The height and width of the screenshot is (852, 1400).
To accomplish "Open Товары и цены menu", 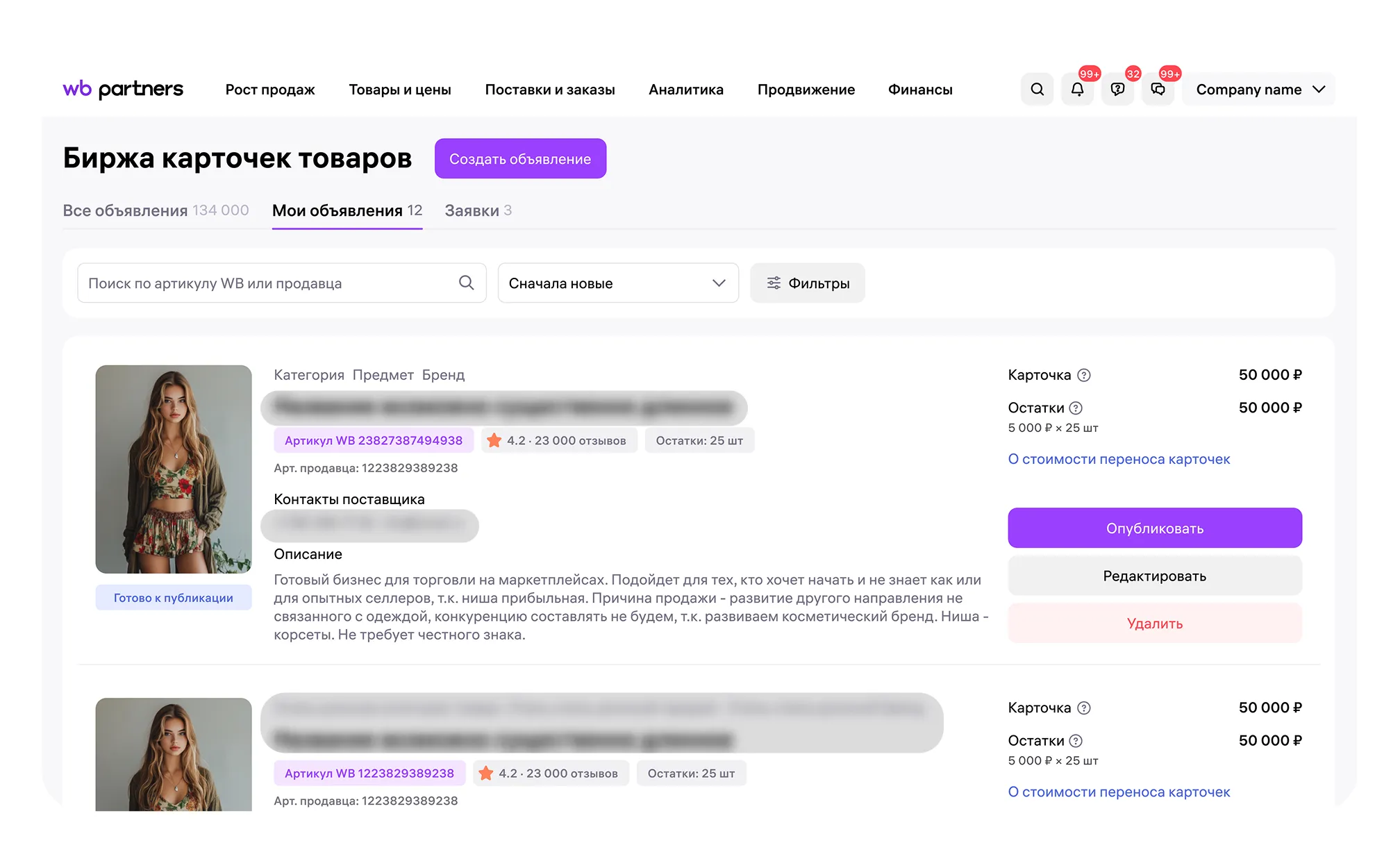I will pos(400,90).
